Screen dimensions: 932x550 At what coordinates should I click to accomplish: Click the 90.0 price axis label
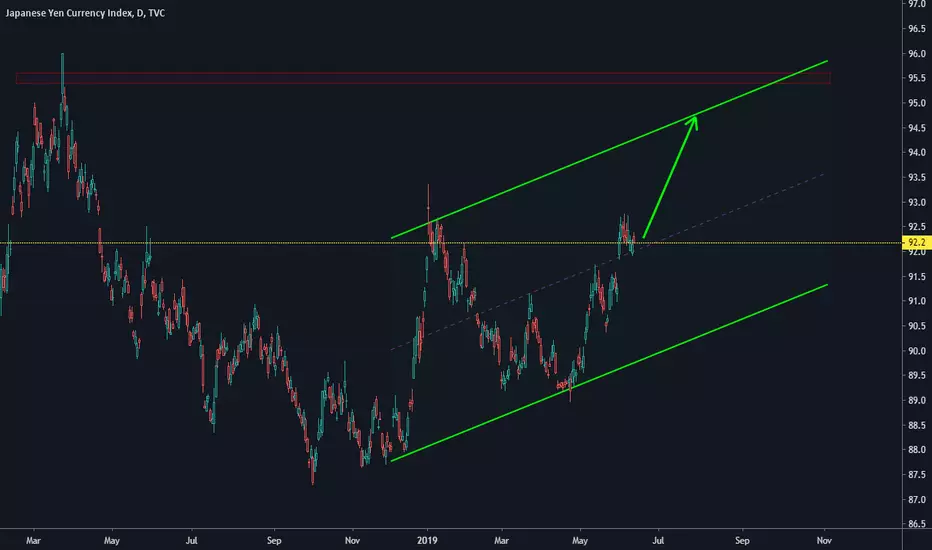tap(917, 351)
